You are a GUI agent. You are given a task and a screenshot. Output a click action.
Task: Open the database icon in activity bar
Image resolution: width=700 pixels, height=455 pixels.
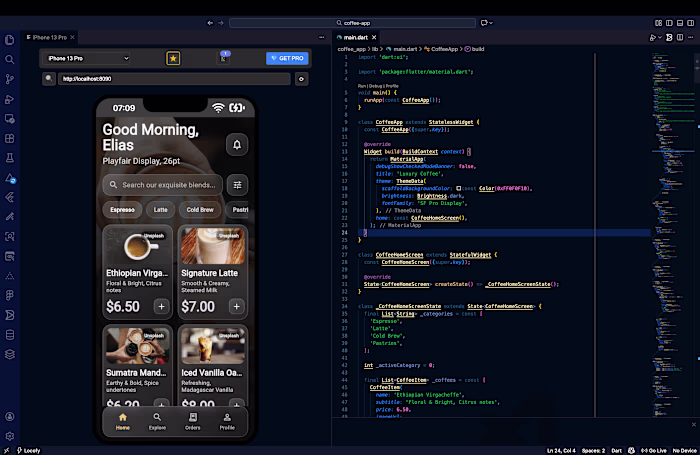pos(9,334)
